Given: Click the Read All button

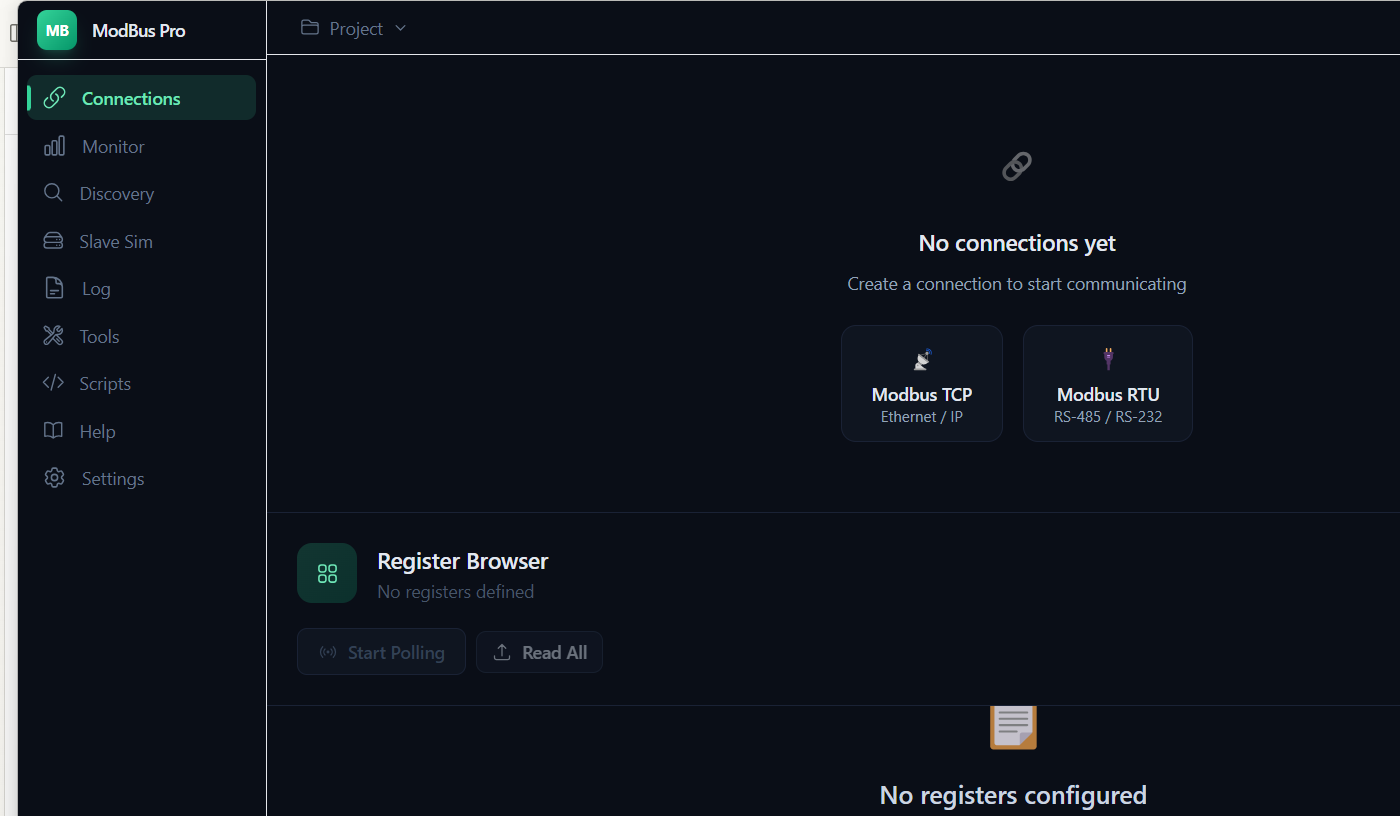Looking at the screenshot, I should pos(539,652).
